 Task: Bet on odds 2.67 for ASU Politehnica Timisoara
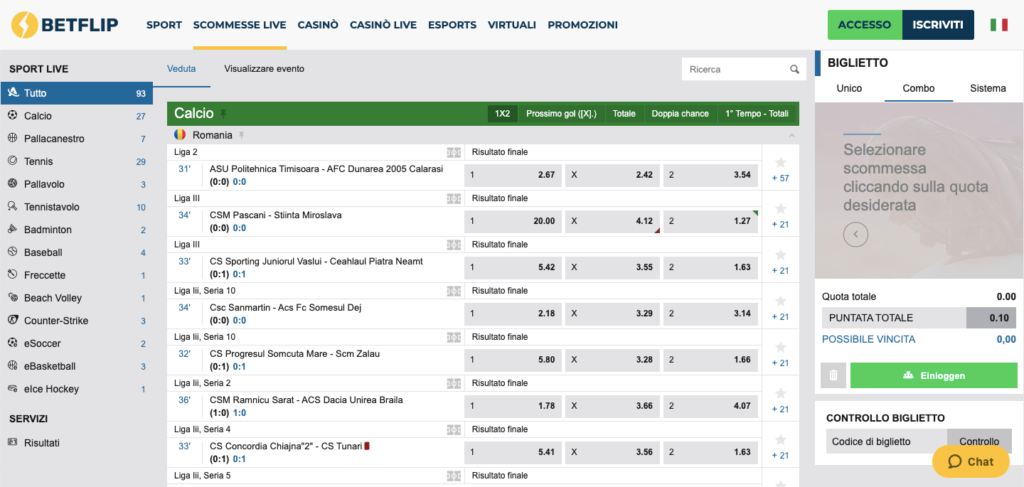point(513,175)
